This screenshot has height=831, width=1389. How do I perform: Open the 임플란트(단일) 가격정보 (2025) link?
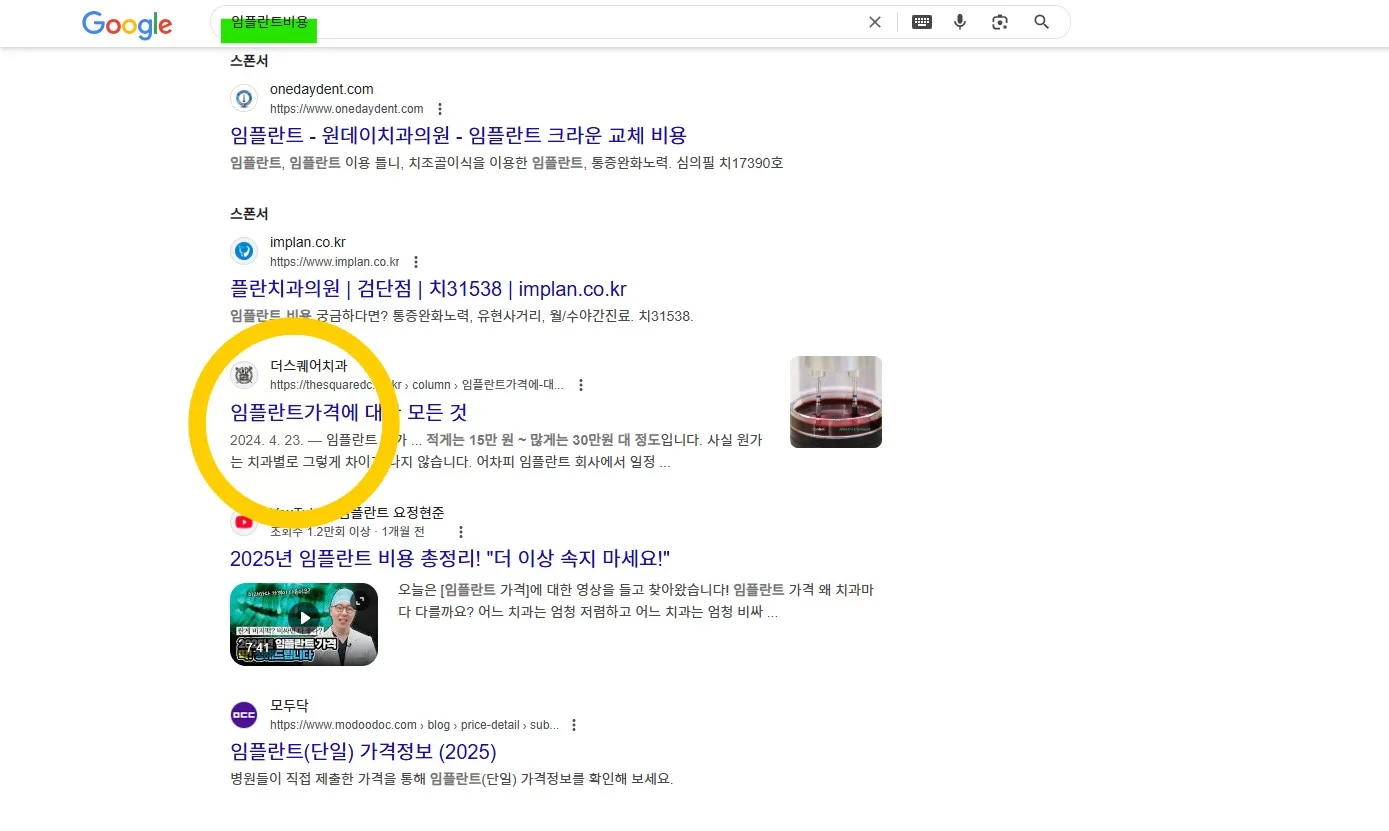[363, 751]
